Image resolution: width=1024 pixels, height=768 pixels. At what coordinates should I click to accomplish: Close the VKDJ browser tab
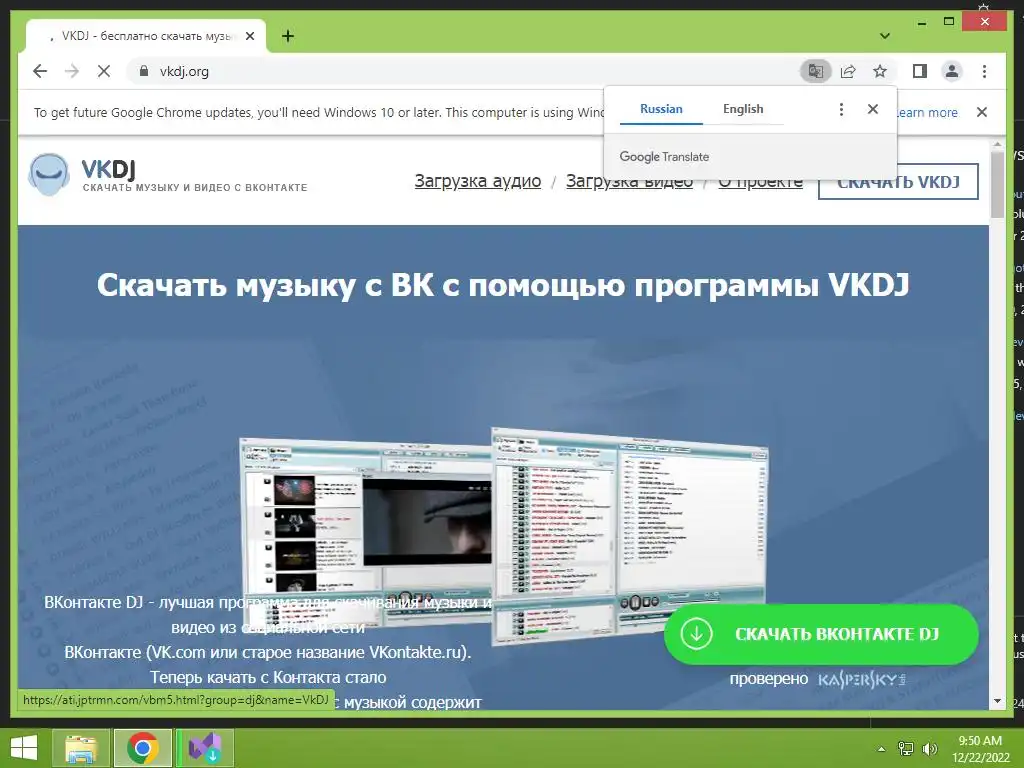250,36
